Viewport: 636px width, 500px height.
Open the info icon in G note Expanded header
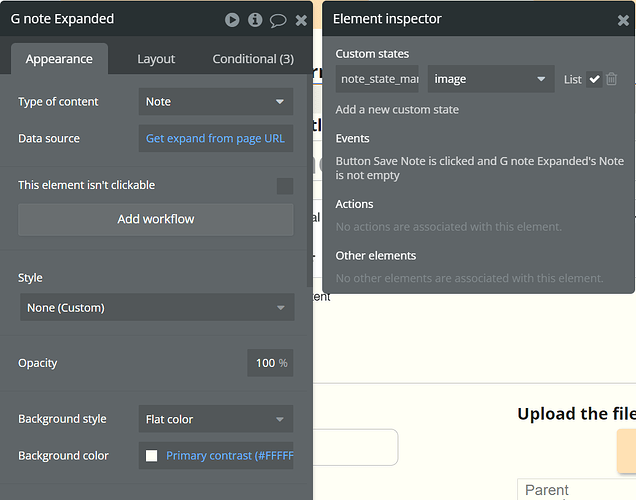(255, 19)
